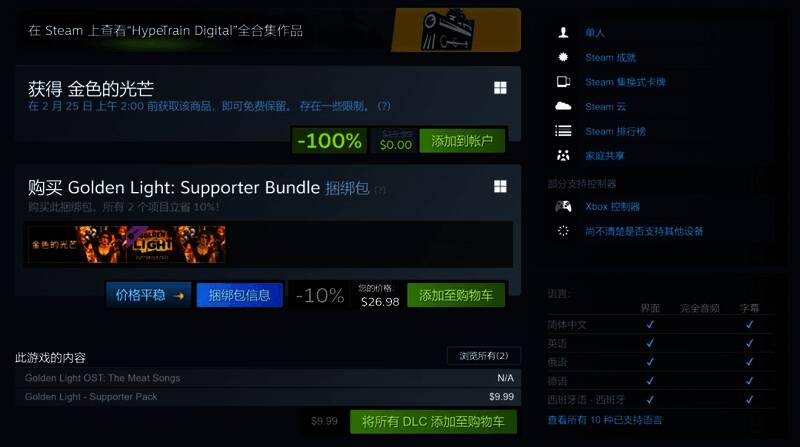Expand DLC list with 浏览所有(2)
Screen dimensions: 800x447
(x=484, y=356)
